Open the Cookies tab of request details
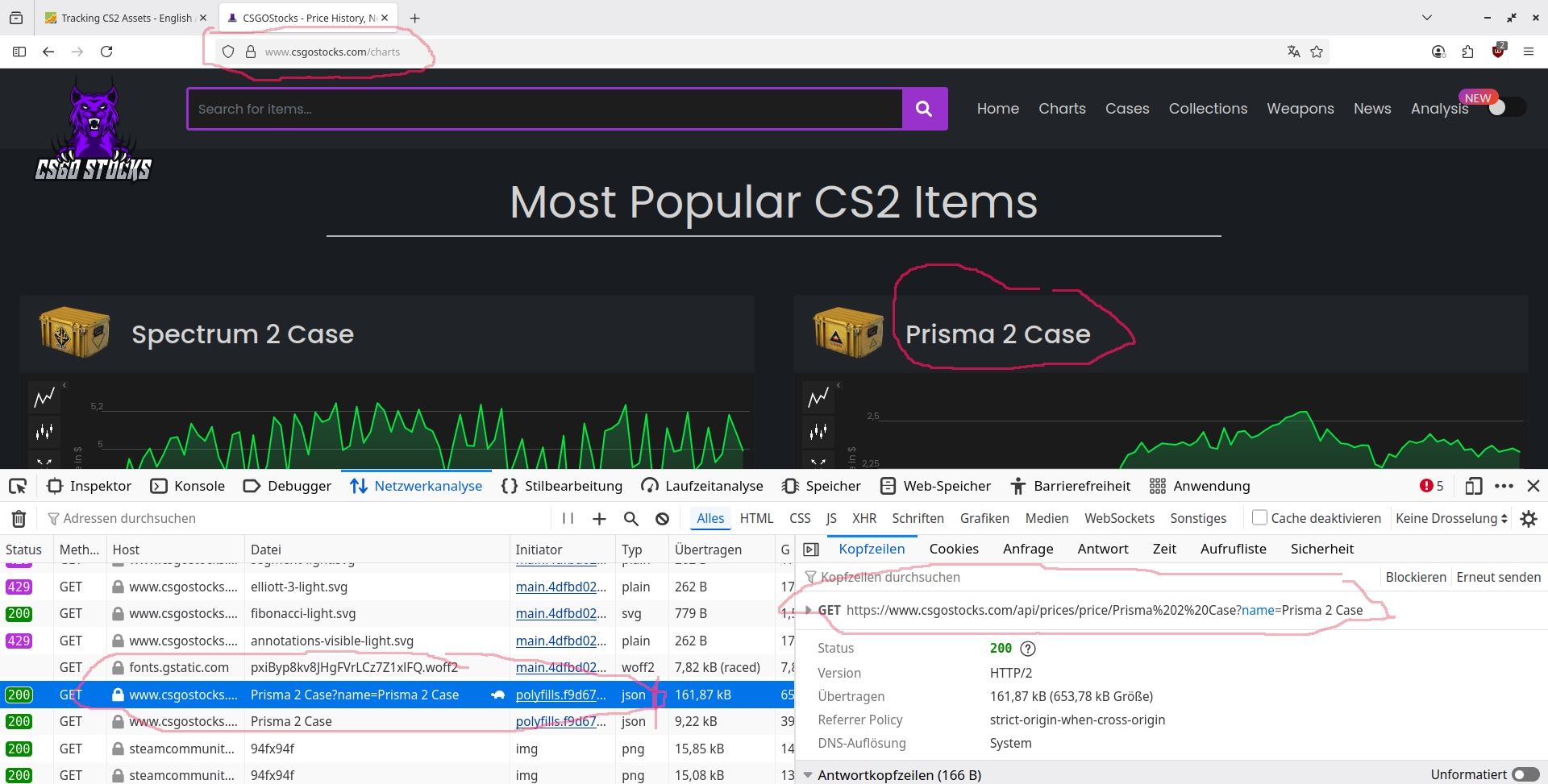This screenshot has height=784, width=1548. click(954, 549)
